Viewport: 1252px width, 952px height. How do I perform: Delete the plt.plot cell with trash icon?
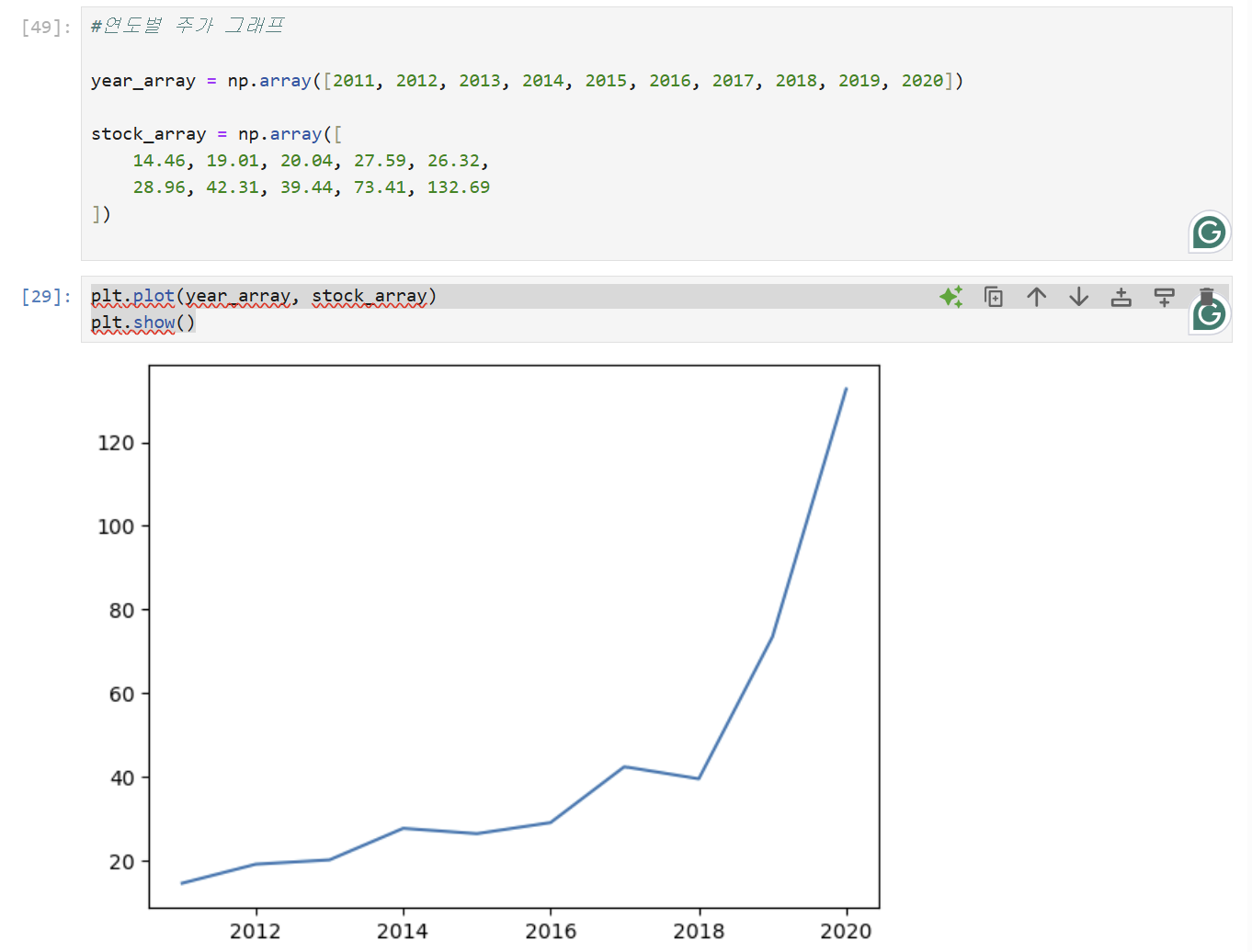[x=1206, y=294]
